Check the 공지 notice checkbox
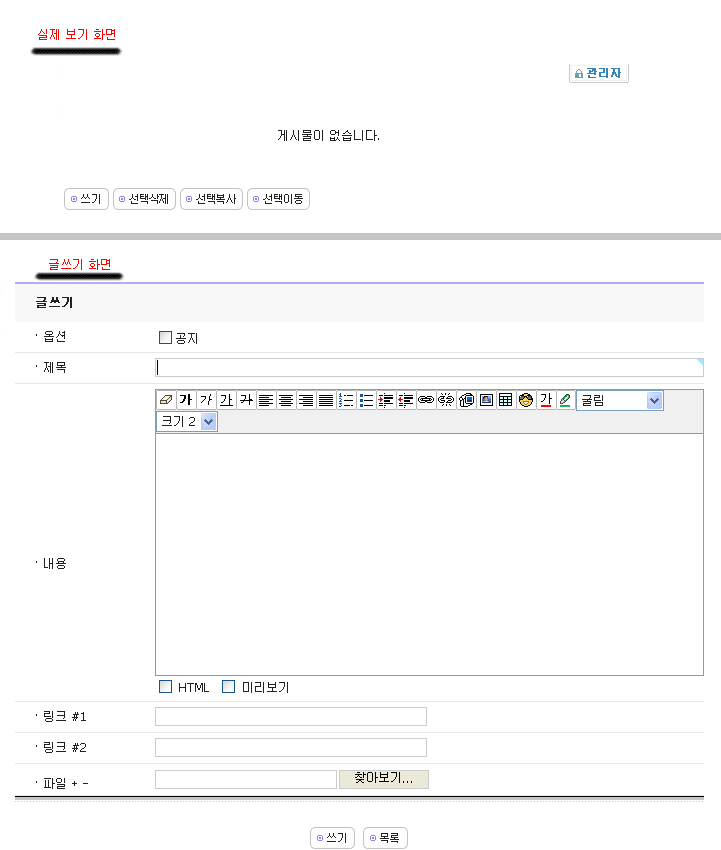This screenshot has height=850, width=721. [x=165, y=338]
